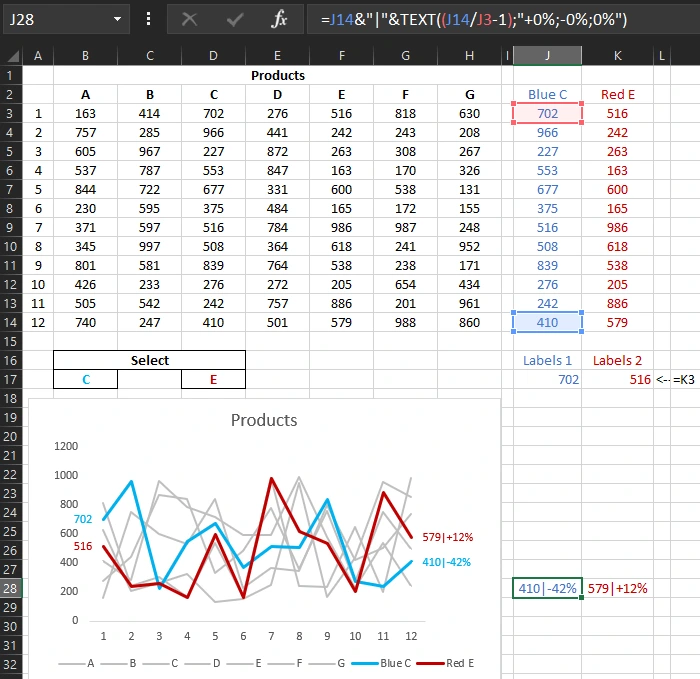The height and width of the screenshot is (679, 700).
Task: Select row 14 header
Action: (x=11, y=322)
